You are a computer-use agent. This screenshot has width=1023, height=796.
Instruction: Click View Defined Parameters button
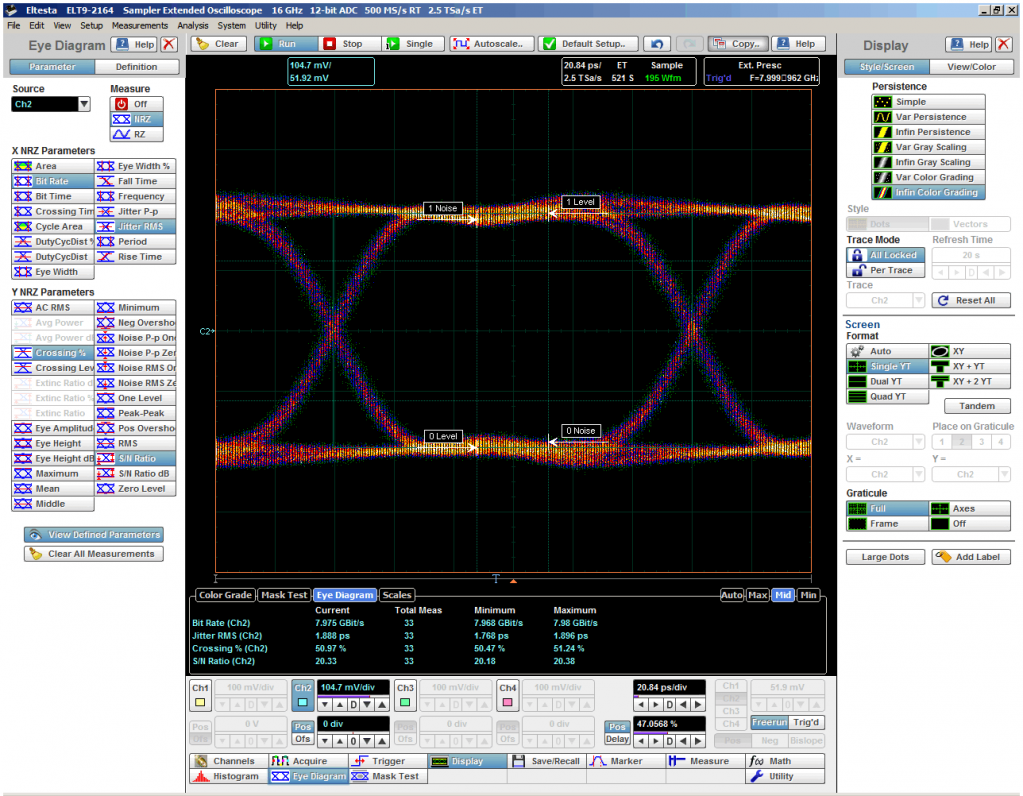click(x=94, y=535)
